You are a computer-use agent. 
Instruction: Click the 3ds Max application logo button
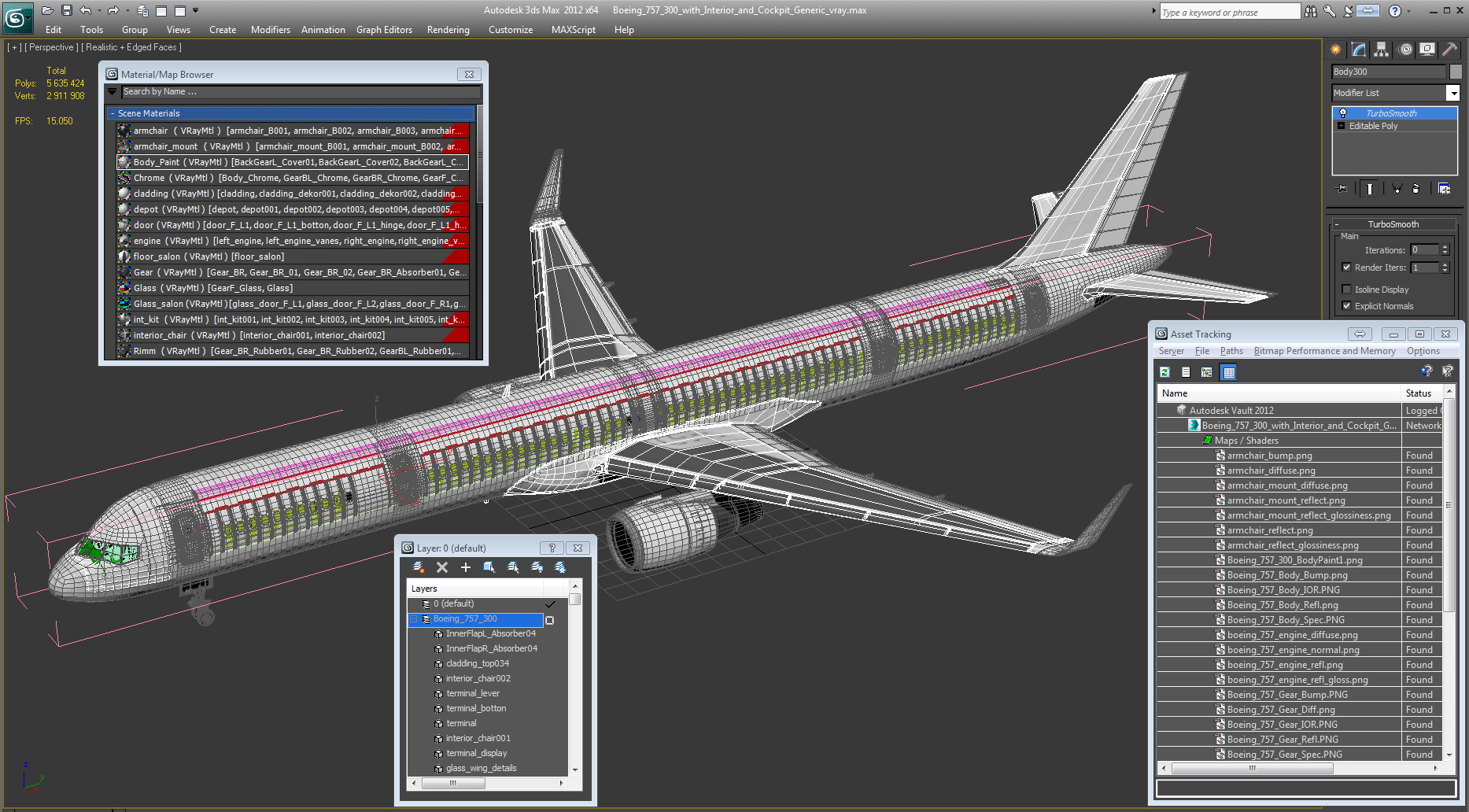click(x=17, y=17)
